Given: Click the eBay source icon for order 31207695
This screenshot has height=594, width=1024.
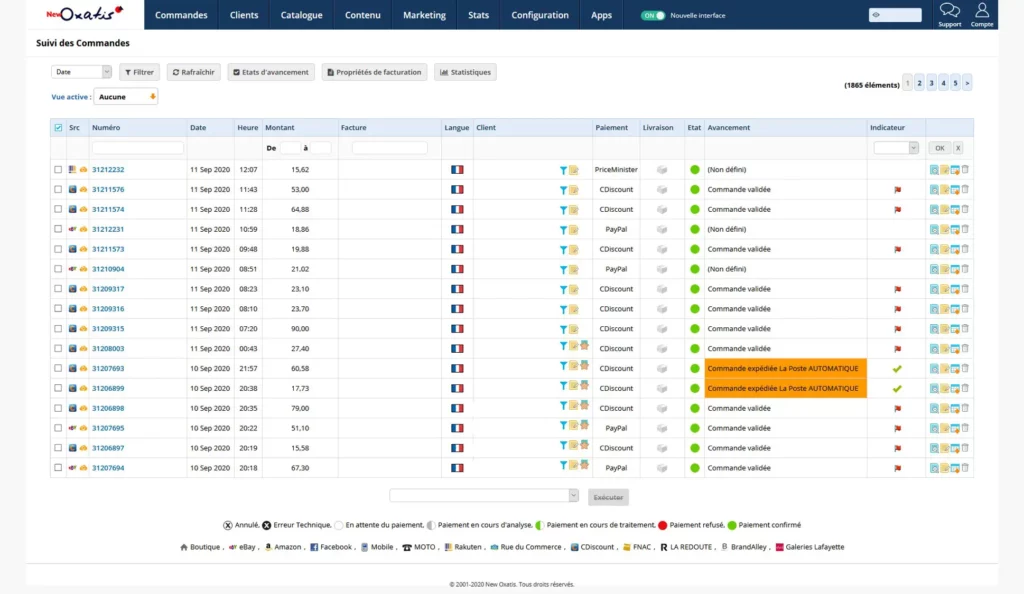Looking at the screenshot, I should pyautogui.click(x=72, y=428).
